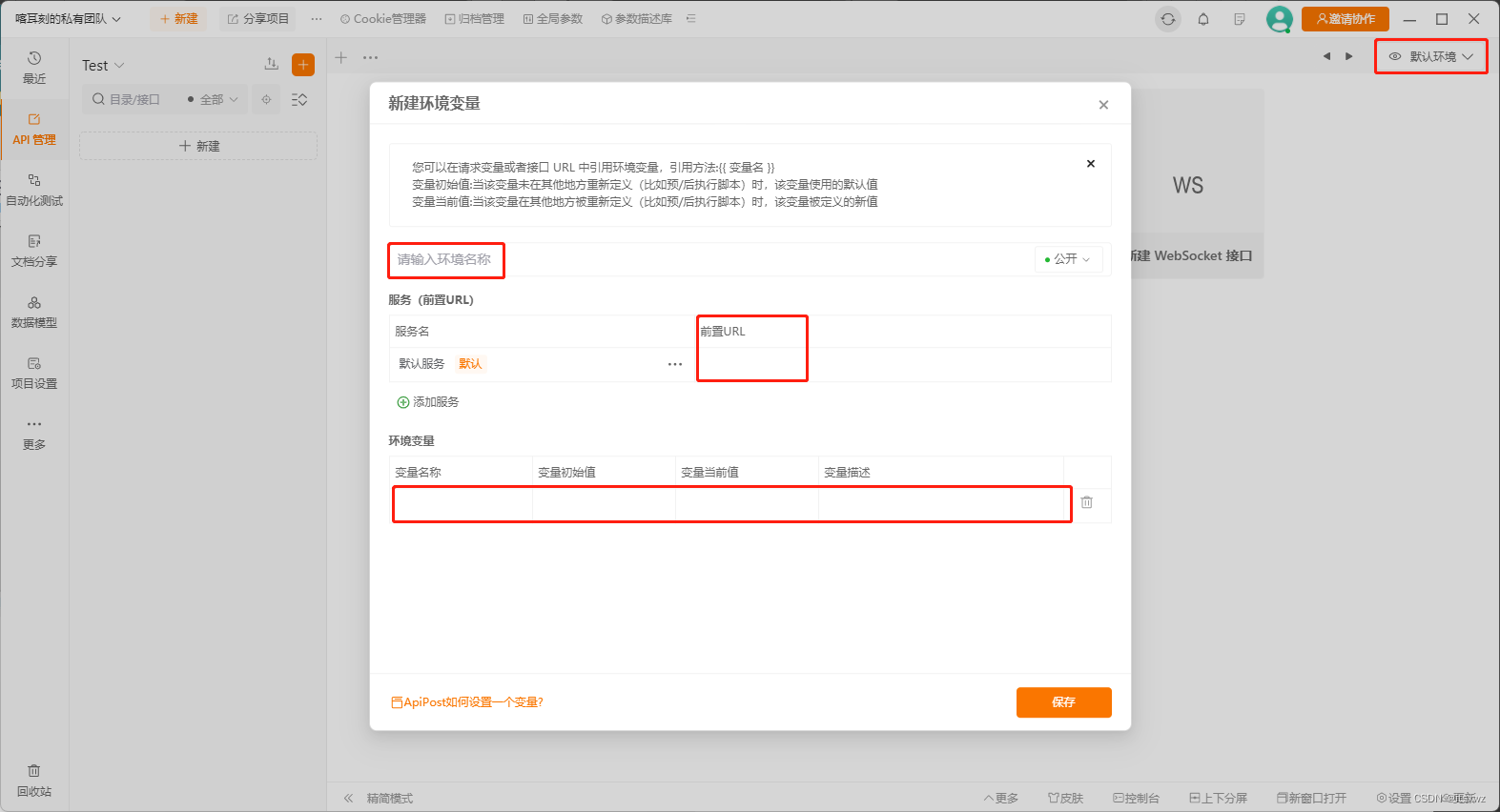The image size is (1500, 812).
Task: Toggle 精简模式 in the bottom bar
Action: [390, 798]
